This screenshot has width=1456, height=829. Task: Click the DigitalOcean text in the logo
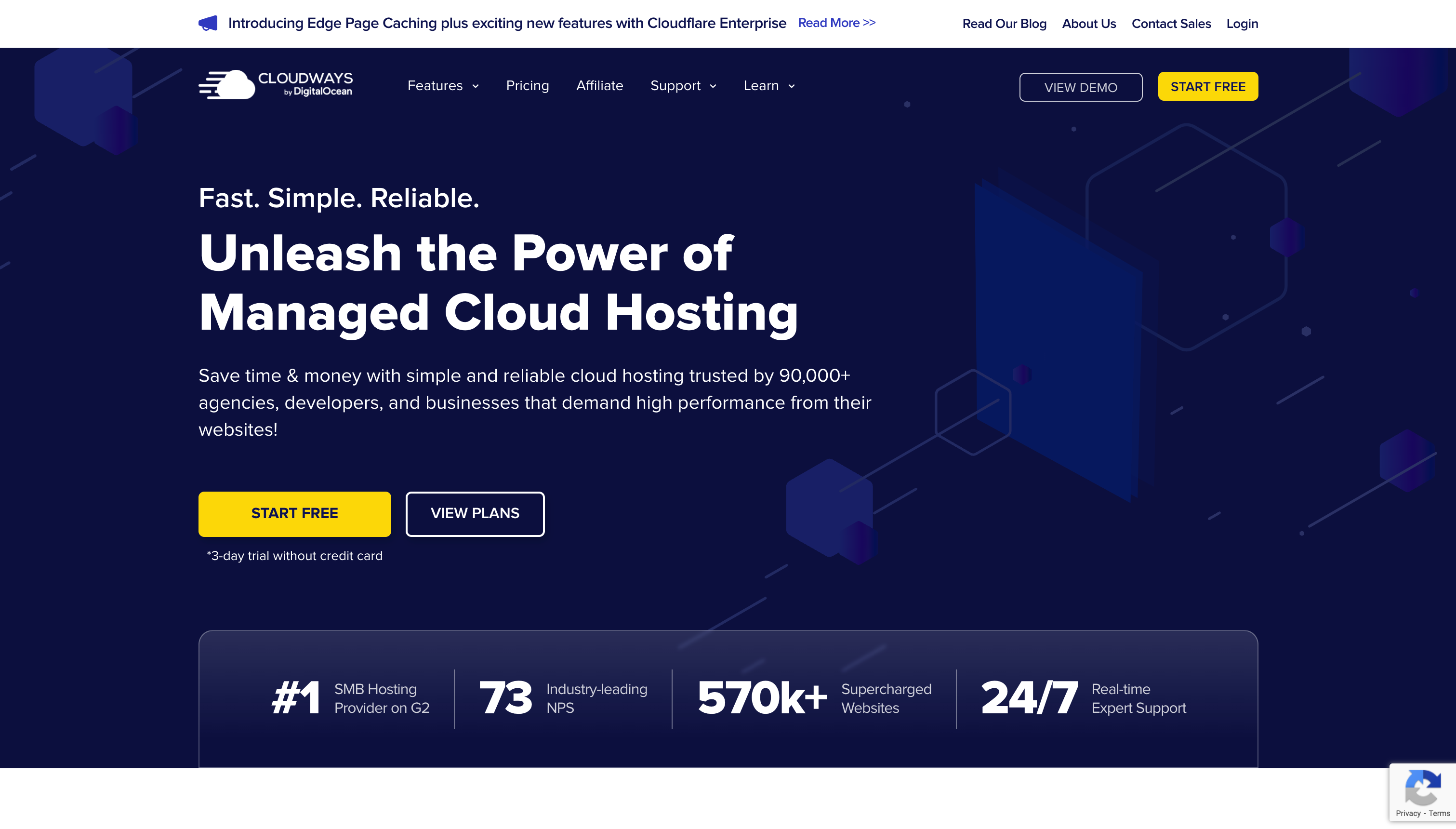322,92
